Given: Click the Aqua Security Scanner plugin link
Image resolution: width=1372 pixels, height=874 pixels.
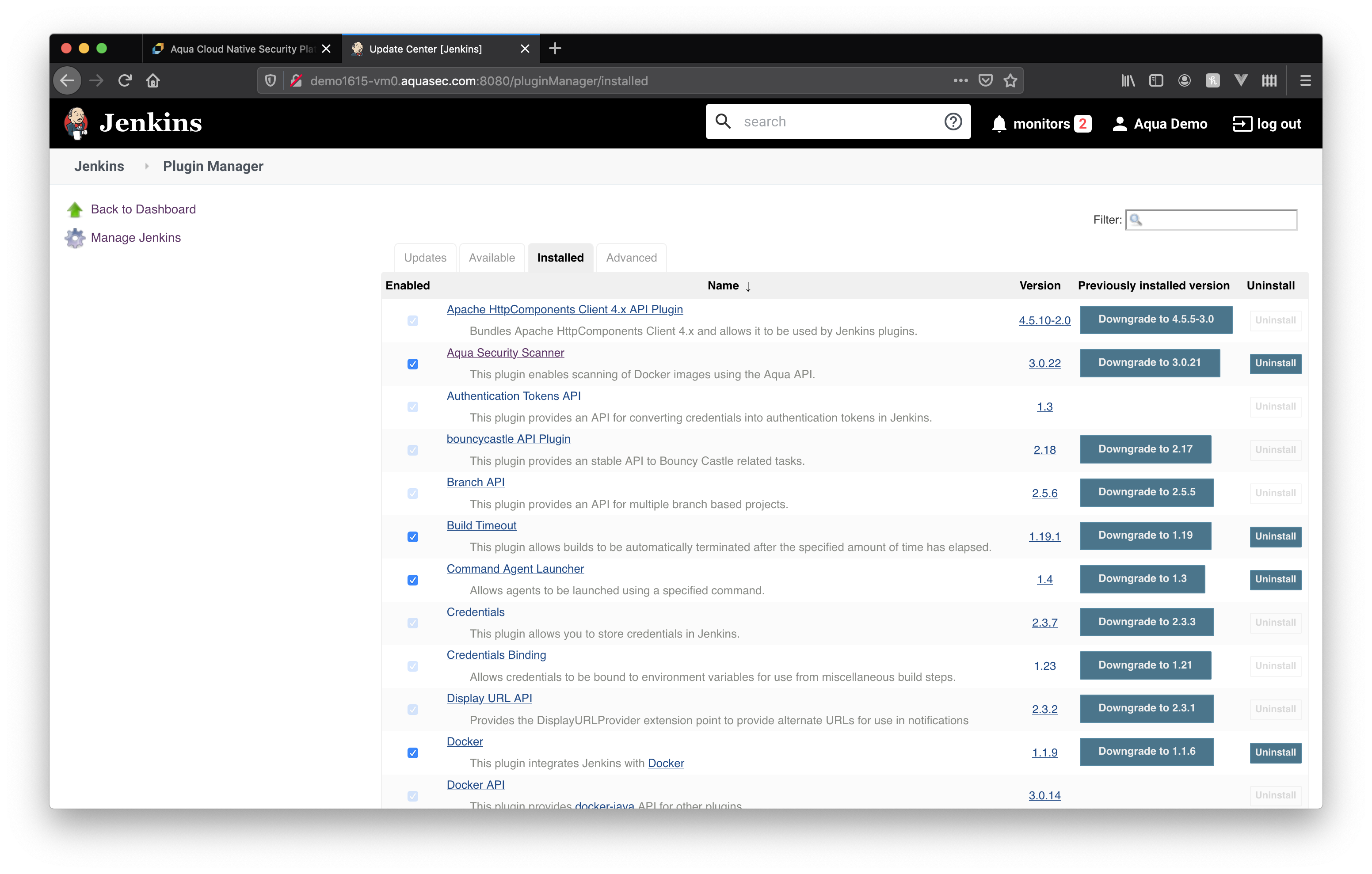Looking at the screenshot, I should [x=506, y=352].
